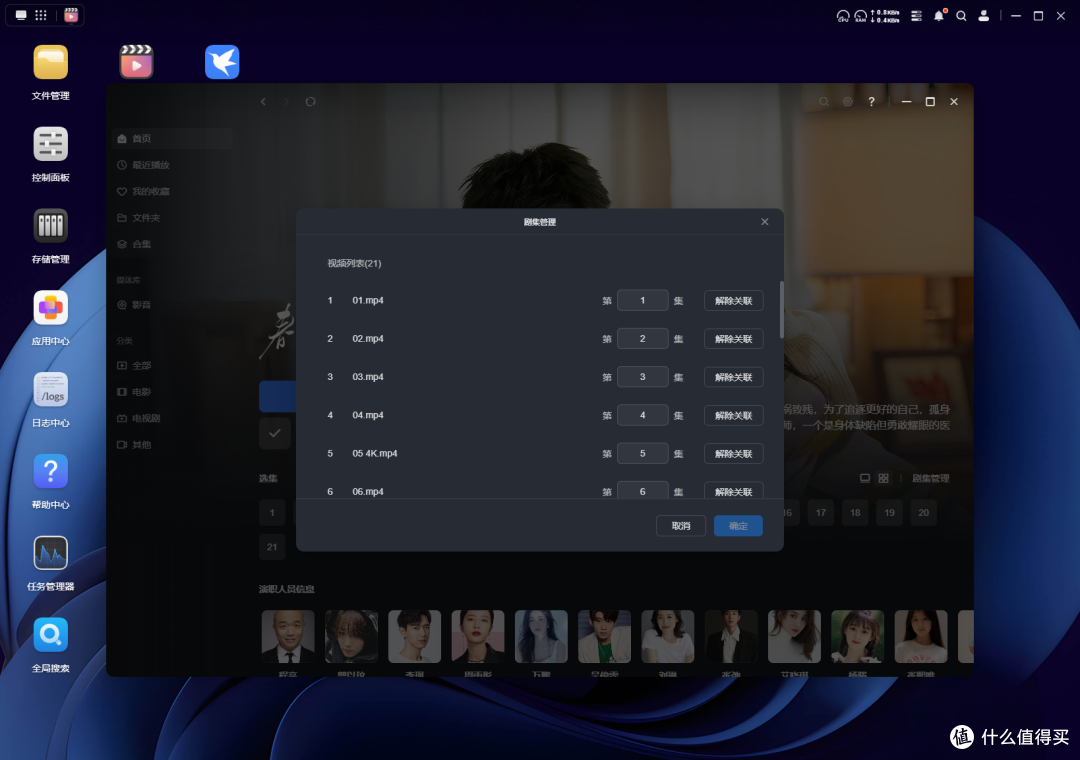Close the 剧集管理 dialog
Screen dimensions: 1080x760
(x=765, y=221)
